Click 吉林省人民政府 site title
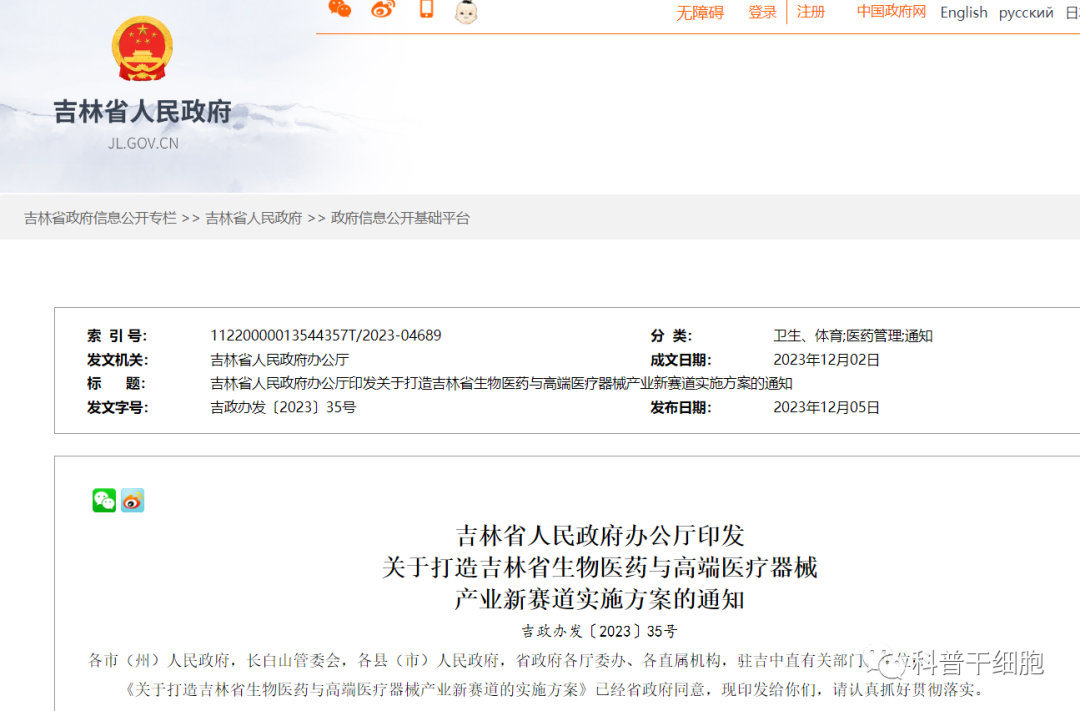1080x711 pixels. [x=142, y=112]
